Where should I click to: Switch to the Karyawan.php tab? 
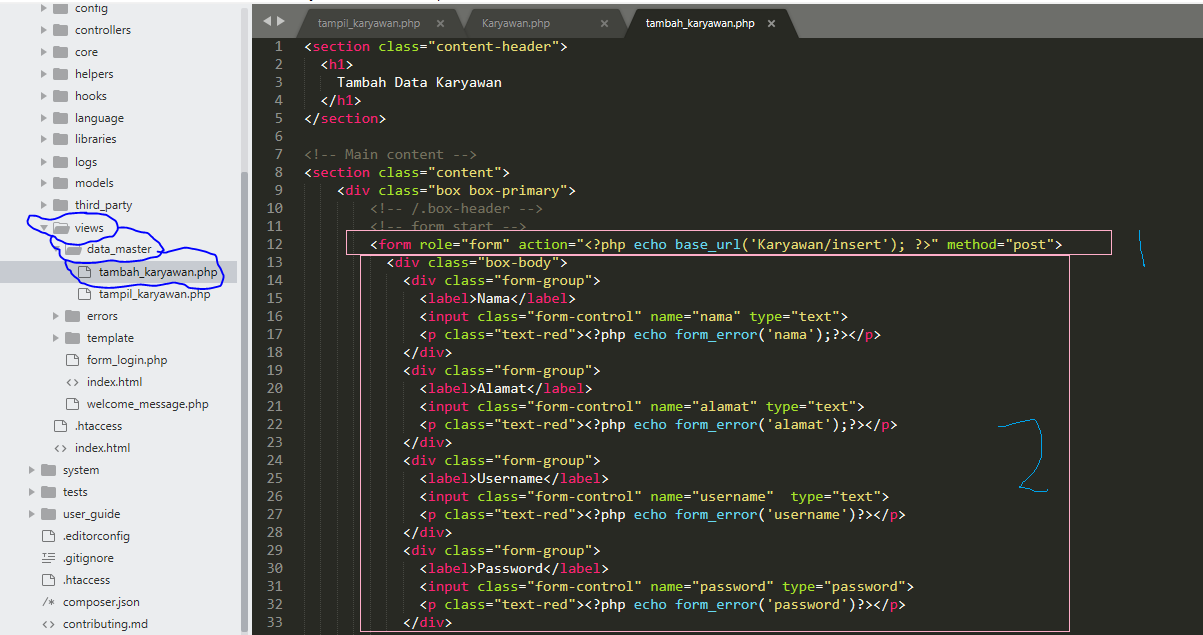point(515,22)
